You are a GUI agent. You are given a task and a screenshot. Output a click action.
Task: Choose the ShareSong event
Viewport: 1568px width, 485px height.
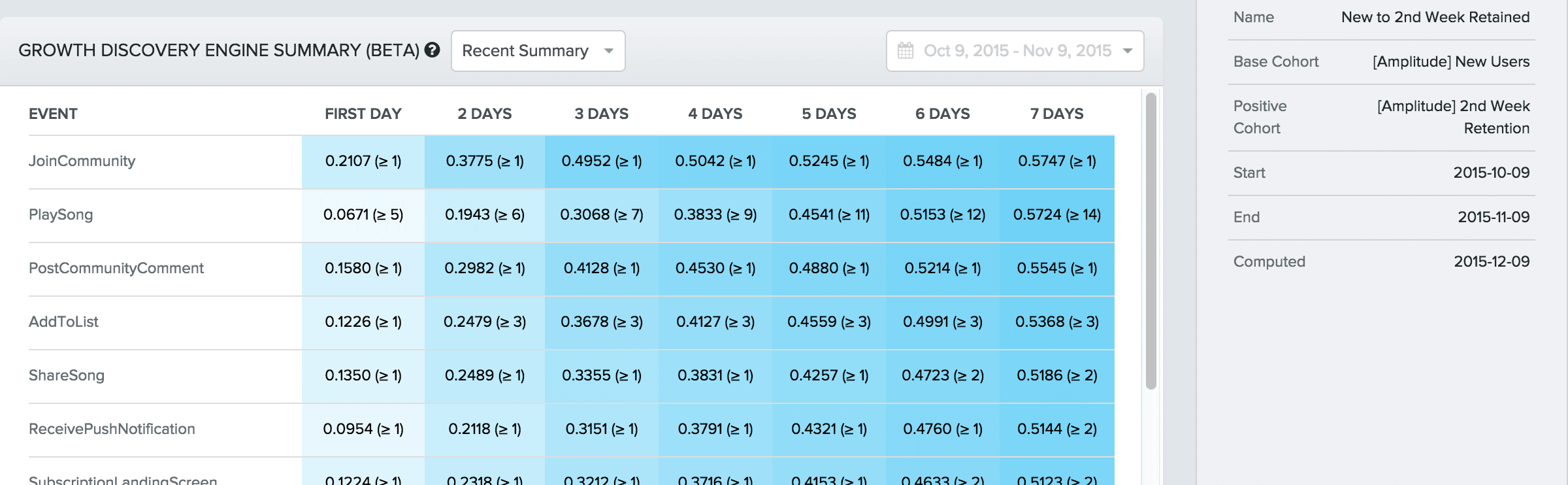tap(67, 376)
